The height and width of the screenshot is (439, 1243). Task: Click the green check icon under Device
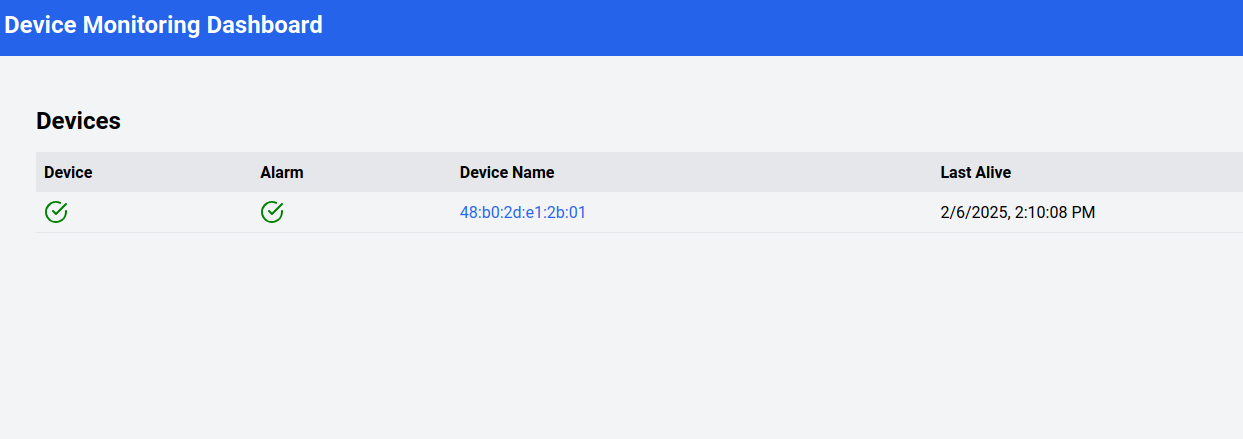(x=56, y=212)
